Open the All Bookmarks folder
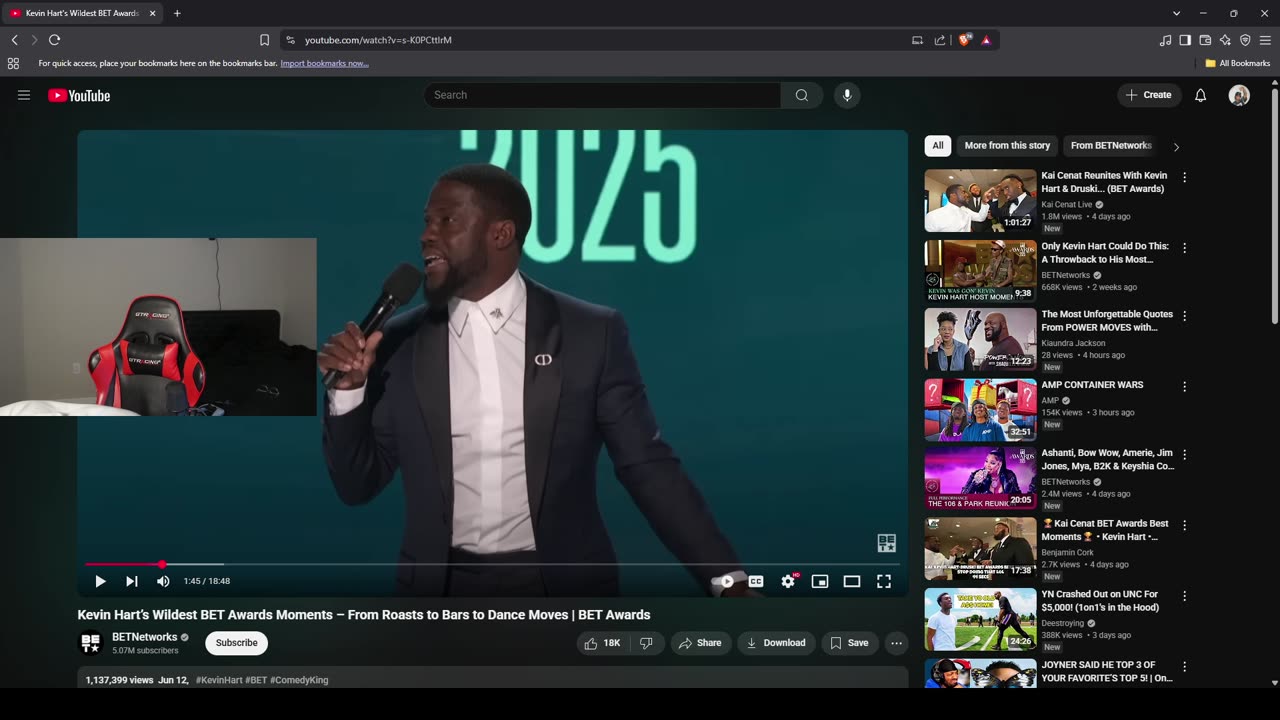 pyautogui.click(x=1238, y=63)
